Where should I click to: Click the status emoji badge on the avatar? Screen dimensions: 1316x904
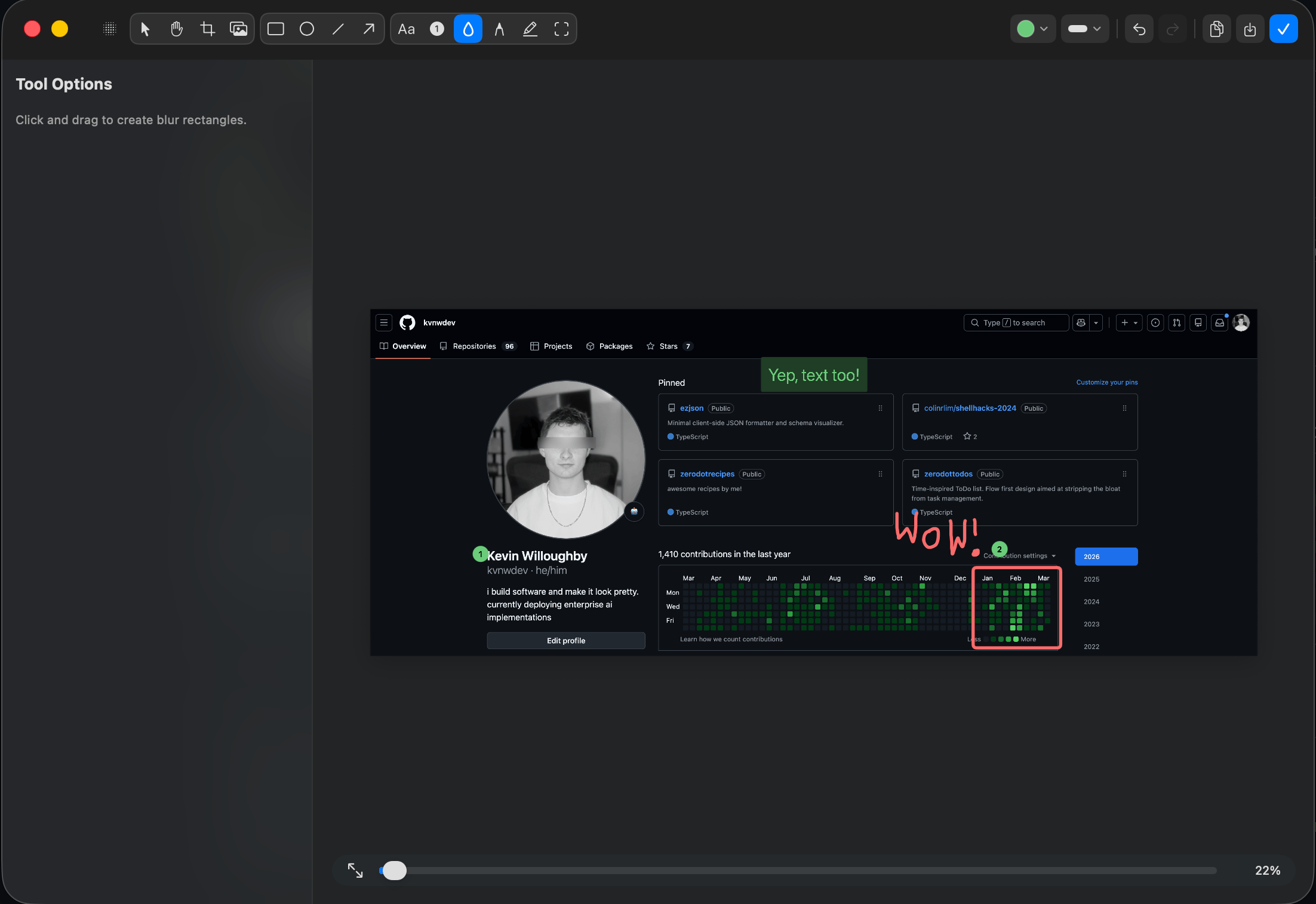[x=634, y=511]
